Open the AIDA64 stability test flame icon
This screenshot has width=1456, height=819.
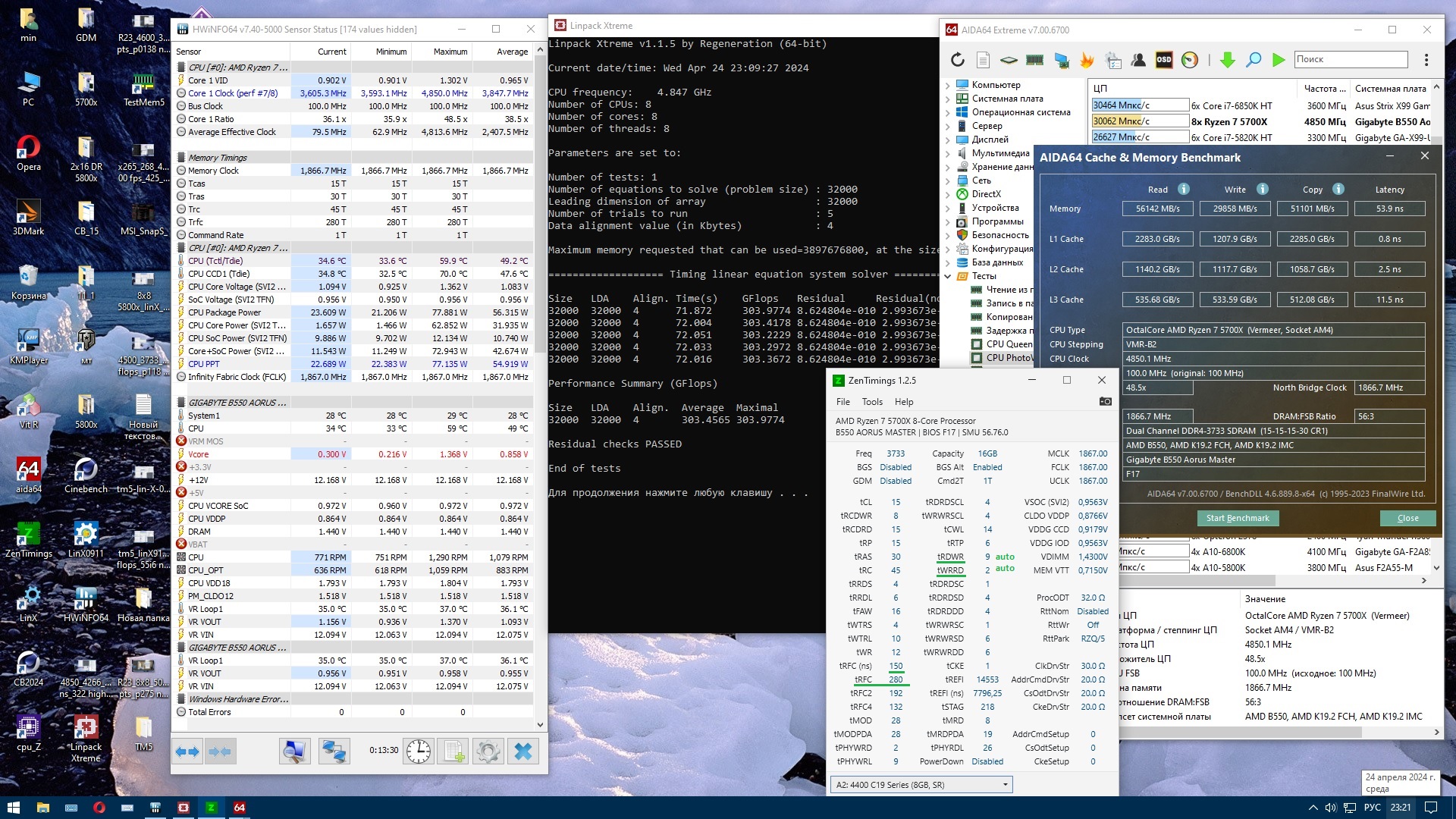[1087, 60]
